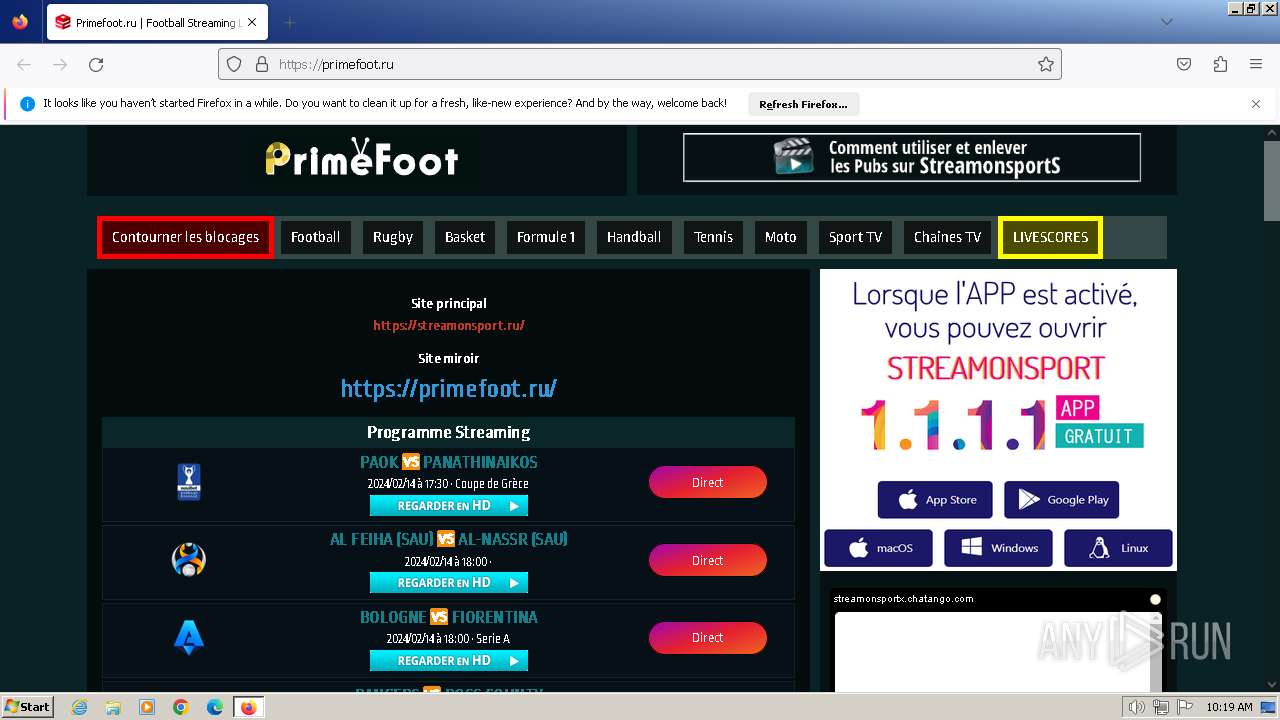Expand the list all tabs chevron

[x=1166, y=22]
